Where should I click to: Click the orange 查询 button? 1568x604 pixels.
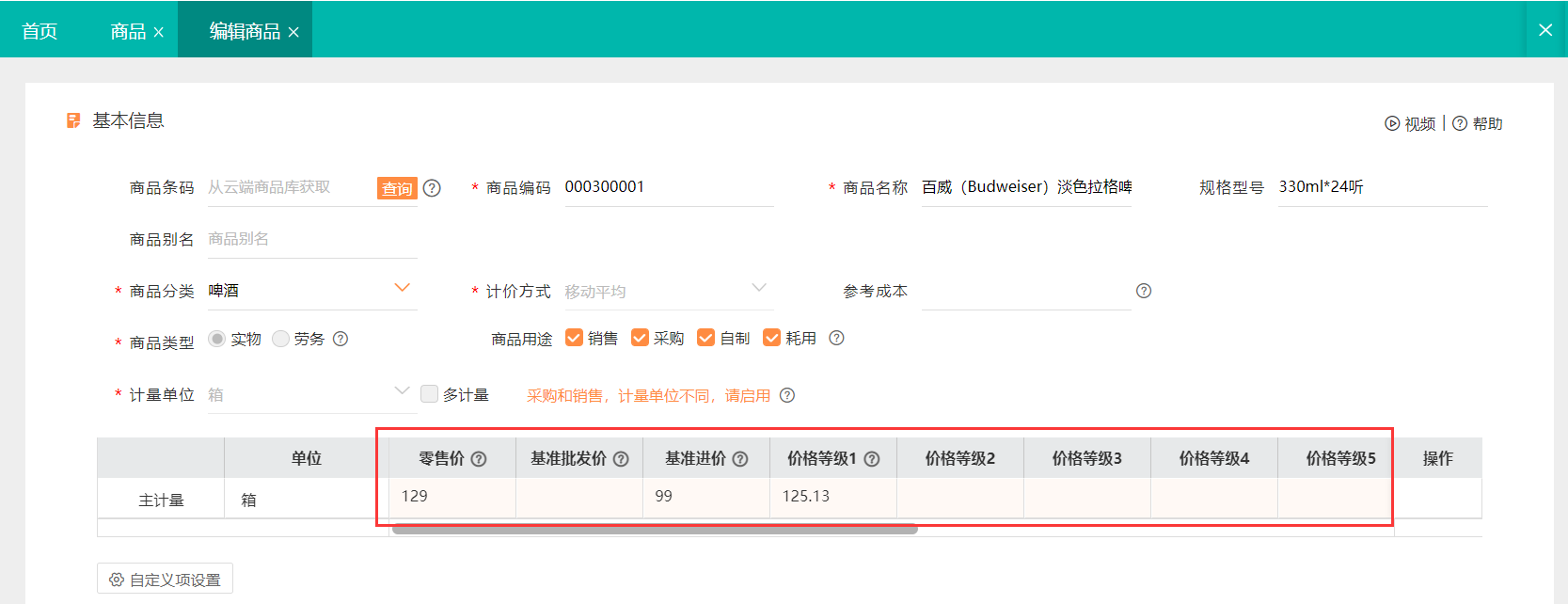[397, 188]
